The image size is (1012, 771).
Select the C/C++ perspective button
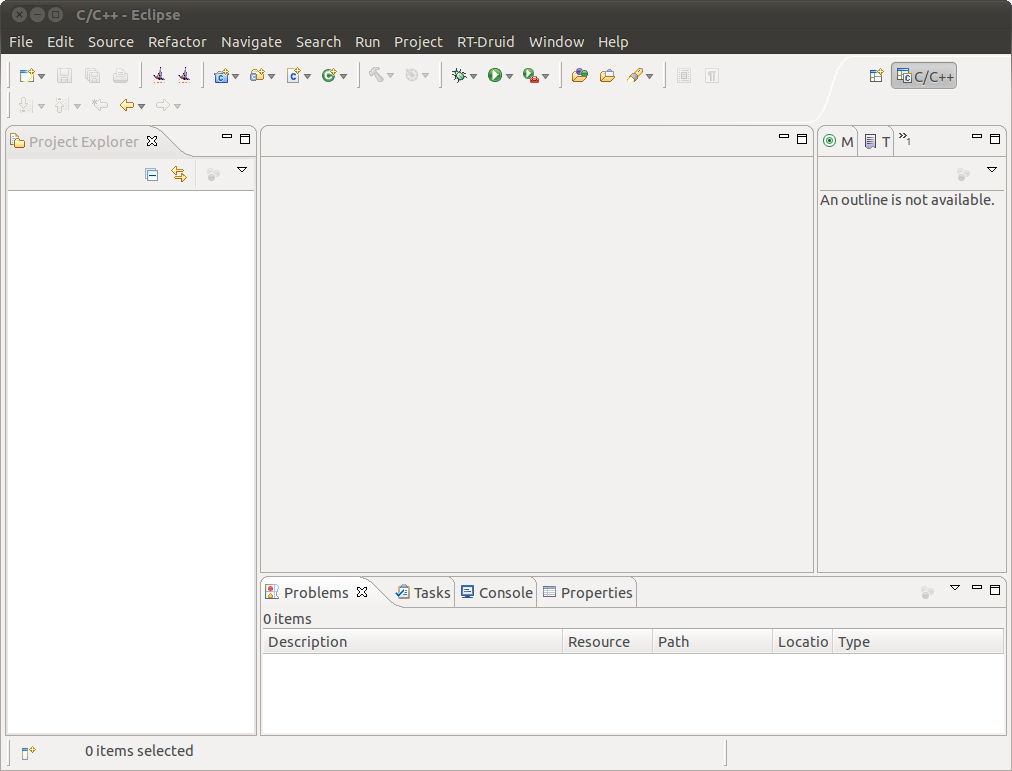tap(924, 76)
